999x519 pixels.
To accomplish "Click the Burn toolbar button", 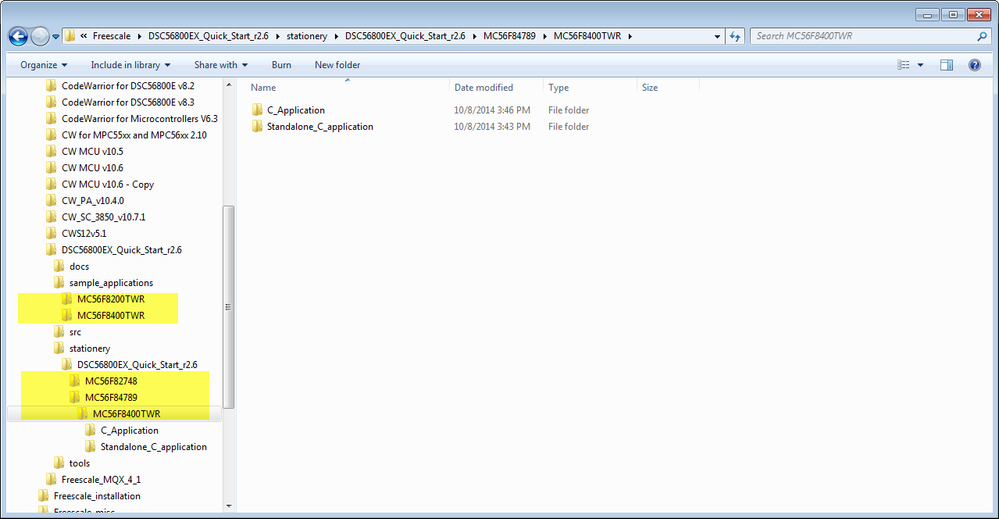I will pos(281,65).
